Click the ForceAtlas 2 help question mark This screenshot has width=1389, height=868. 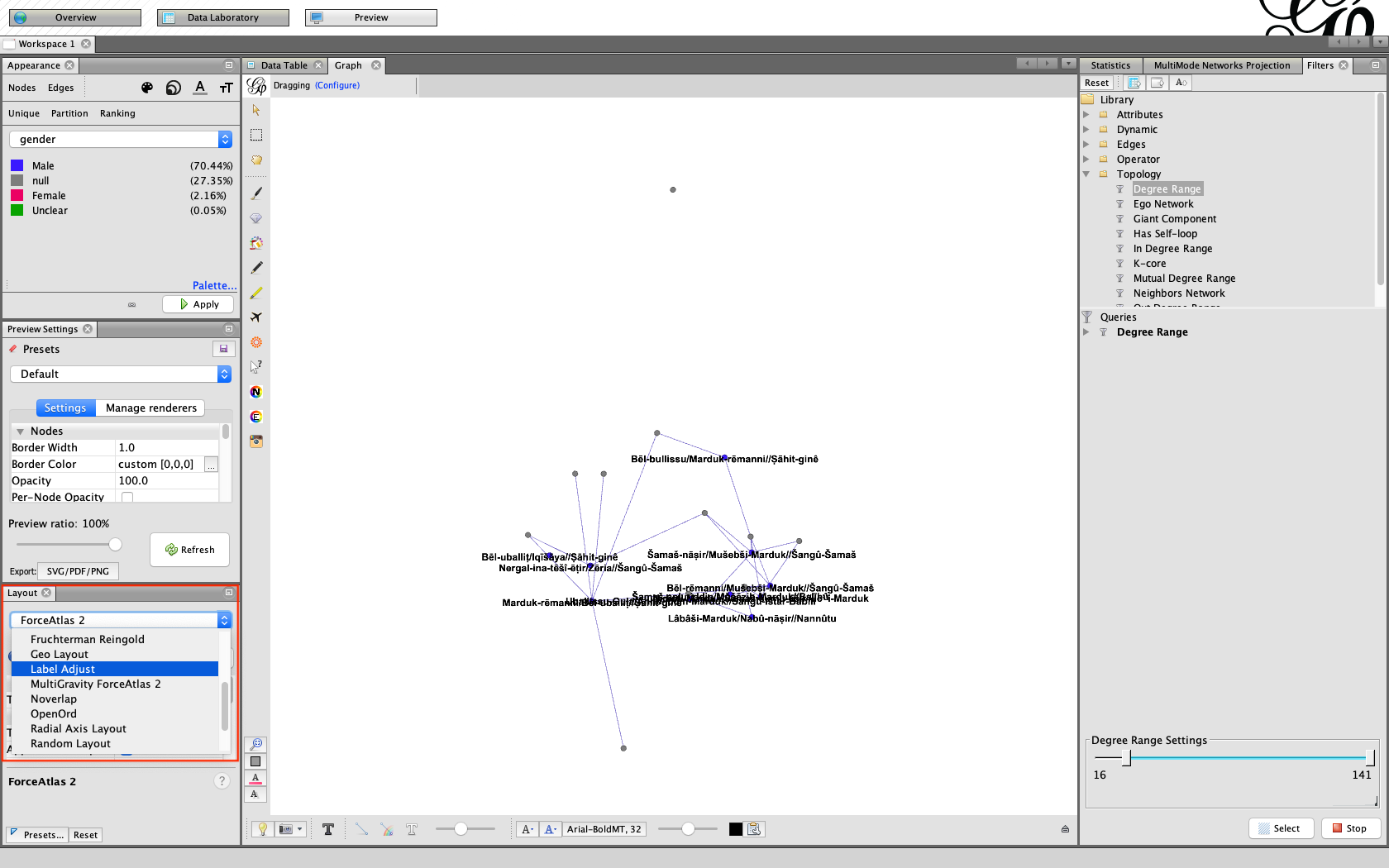(x=222, y=781)
